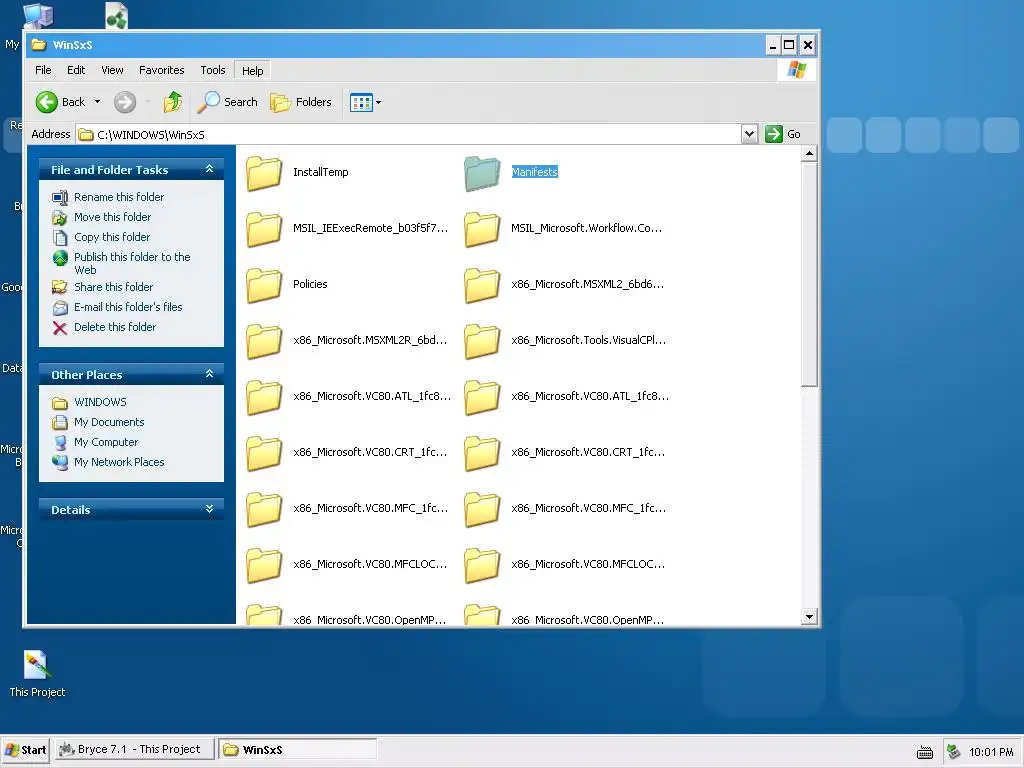The image size is (1024, 768).
Task: Expand the Address bar dropdown
Action: pos(749,134)
